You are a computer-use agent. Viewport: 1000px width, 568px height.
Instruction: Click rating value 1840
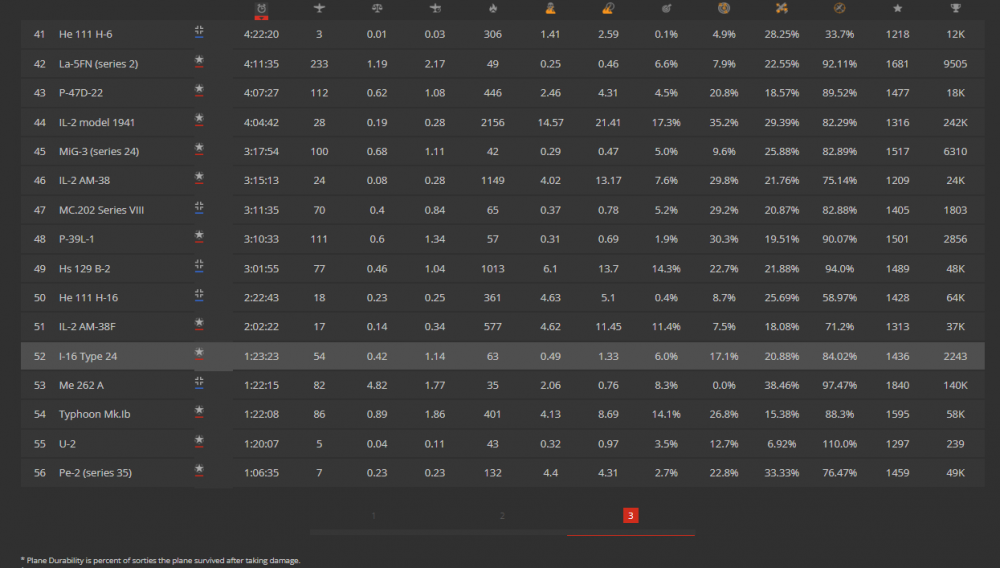(897, 385)
